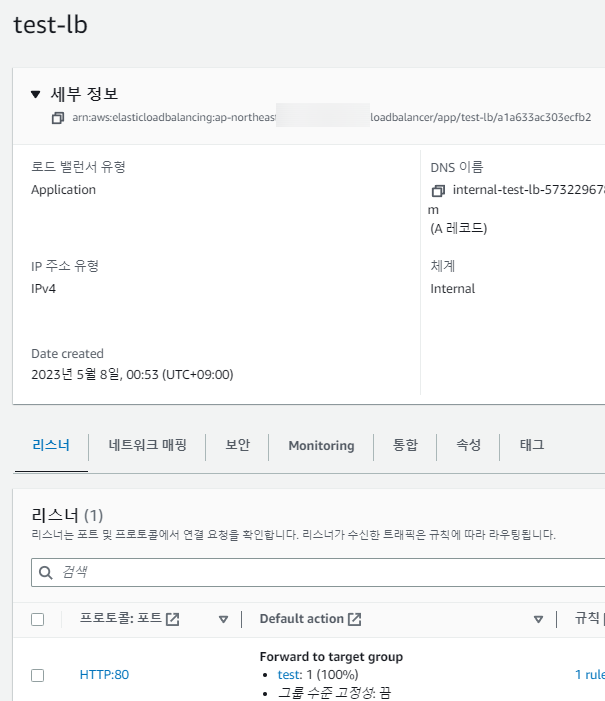Image resolution: width=605 pixels, height=701 pixels.
Task: Sort by Default action column arrow
Action: point(538,619)
